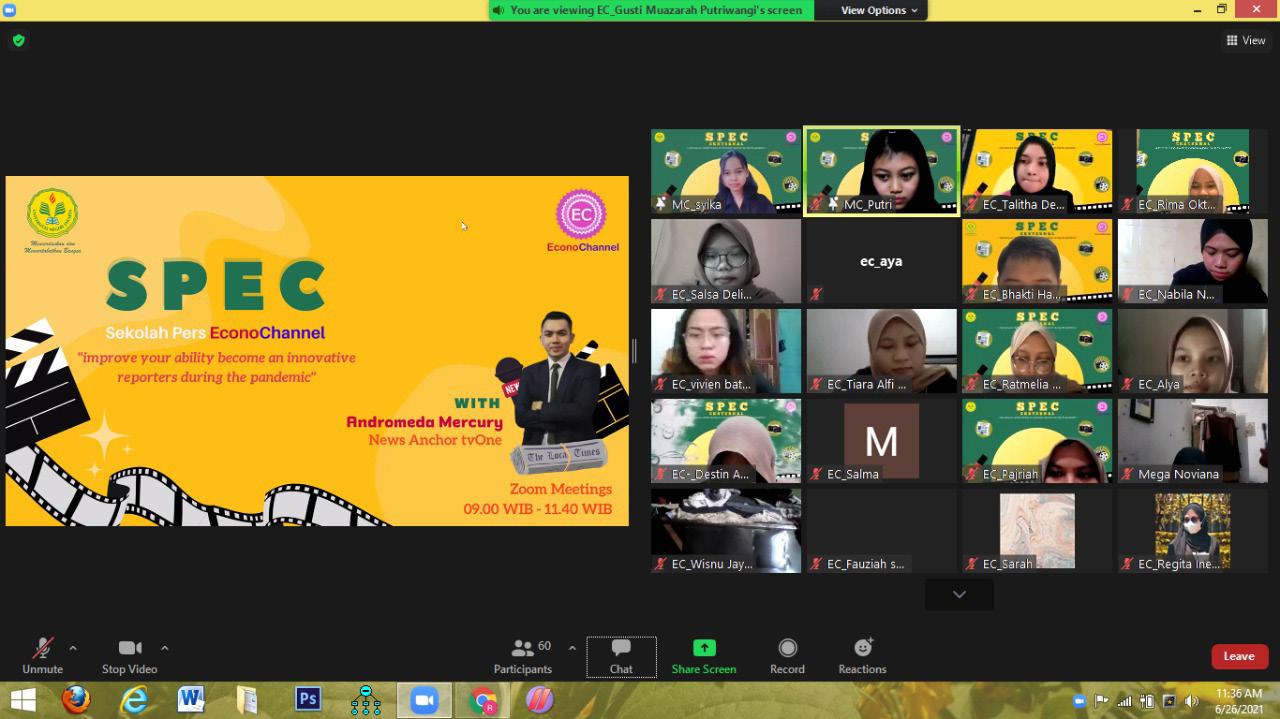Click the shared screen divider handle
Viewport: 1280px width, 719px height.
(634, 351)
